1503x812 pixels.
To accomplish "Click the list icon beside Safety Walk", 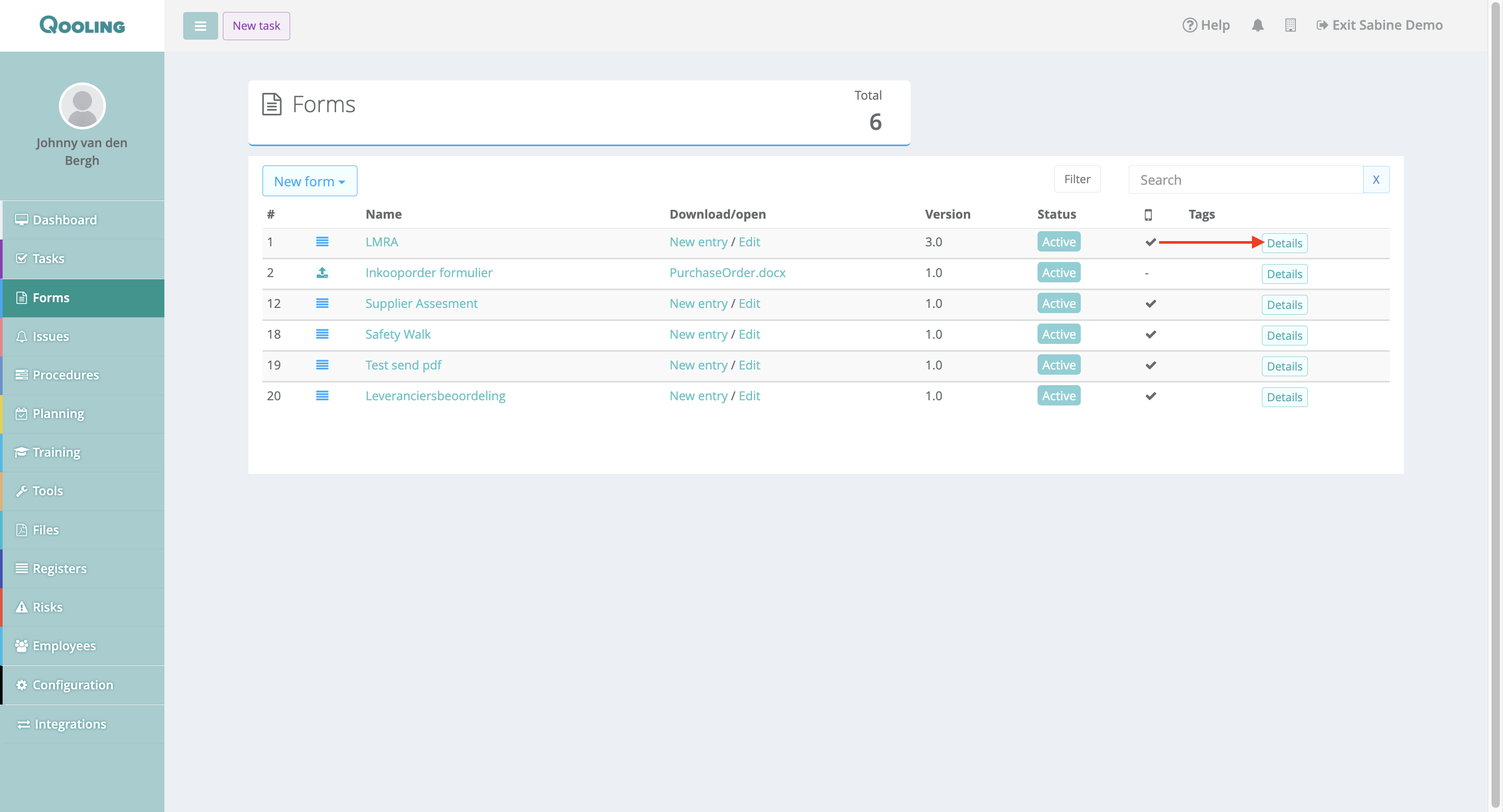I will [322, 335].
